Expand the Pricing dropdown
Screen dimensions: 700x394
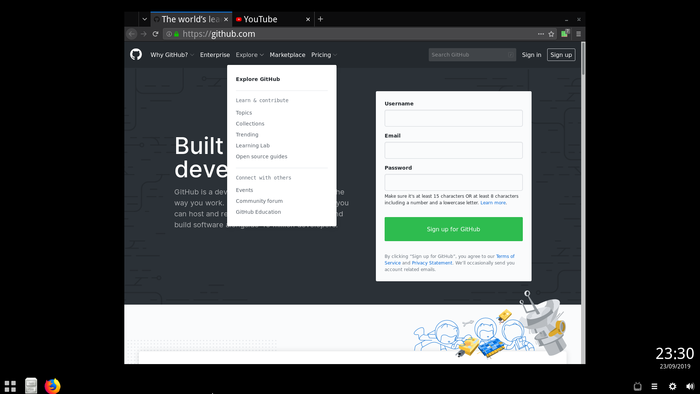324,54
